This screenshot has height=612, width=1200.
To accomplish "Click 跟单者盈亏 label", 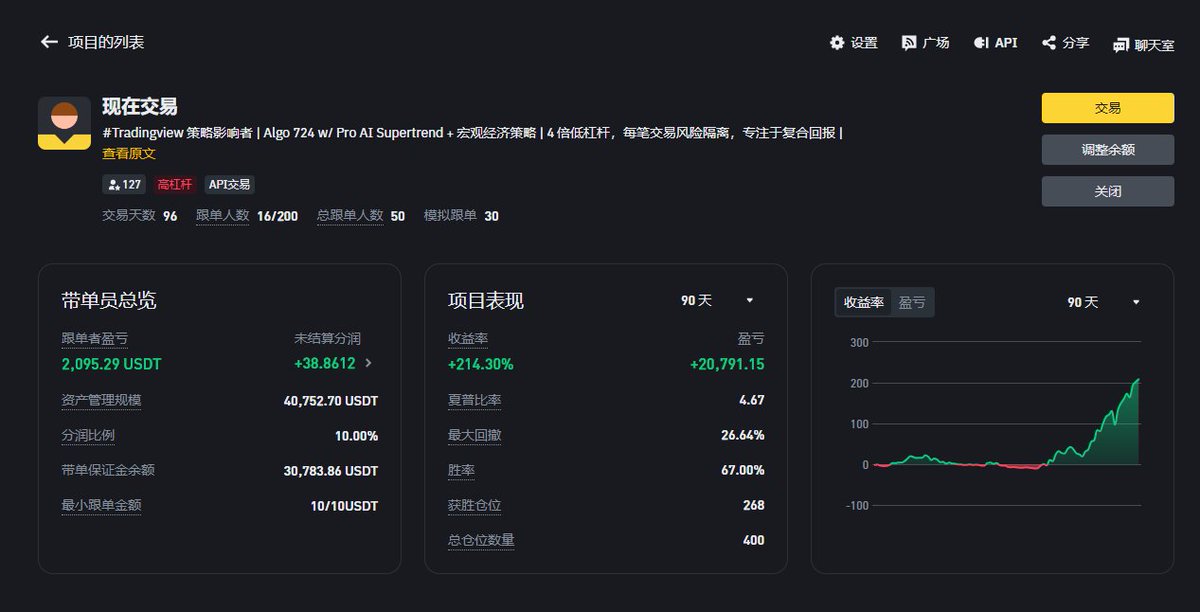I will 95,339.
